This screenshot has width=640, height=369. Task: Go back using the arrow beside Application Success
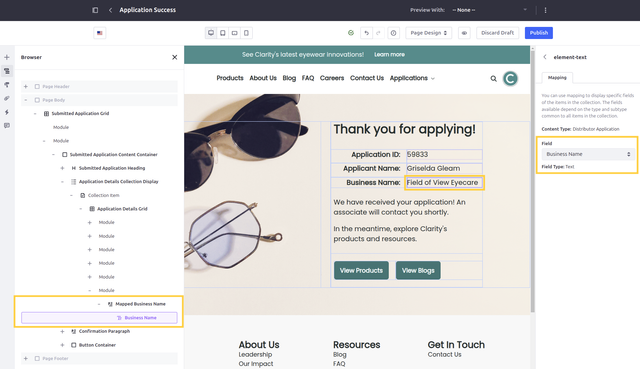[110, 10]
